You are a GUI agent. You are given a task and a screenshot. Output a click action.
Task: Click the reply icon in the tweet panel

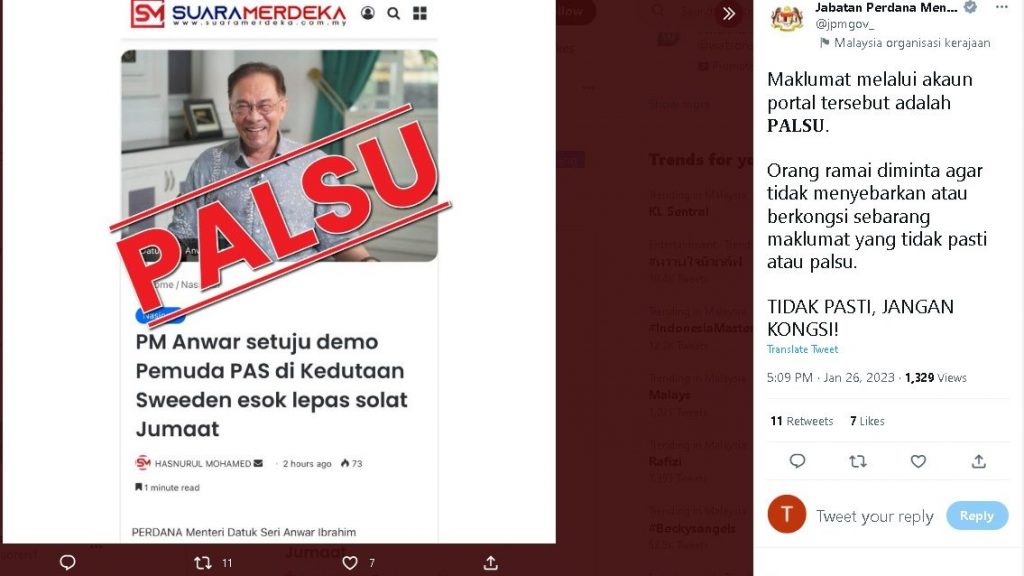pyautogui.click(x=797, y=461)
